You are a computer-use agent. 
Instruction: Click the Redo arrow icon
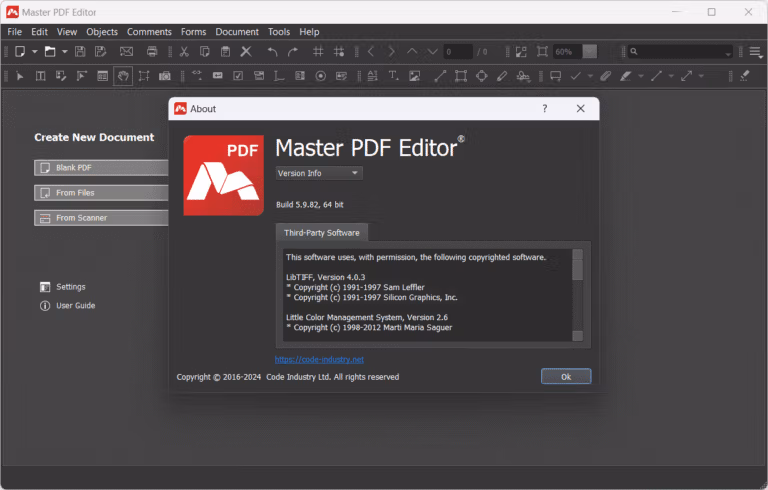coord(293,51)
